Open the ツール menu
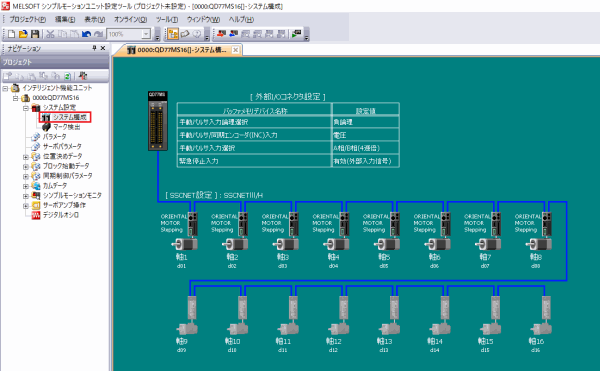This screenshot has width=600, height=371. pos(166,20)
